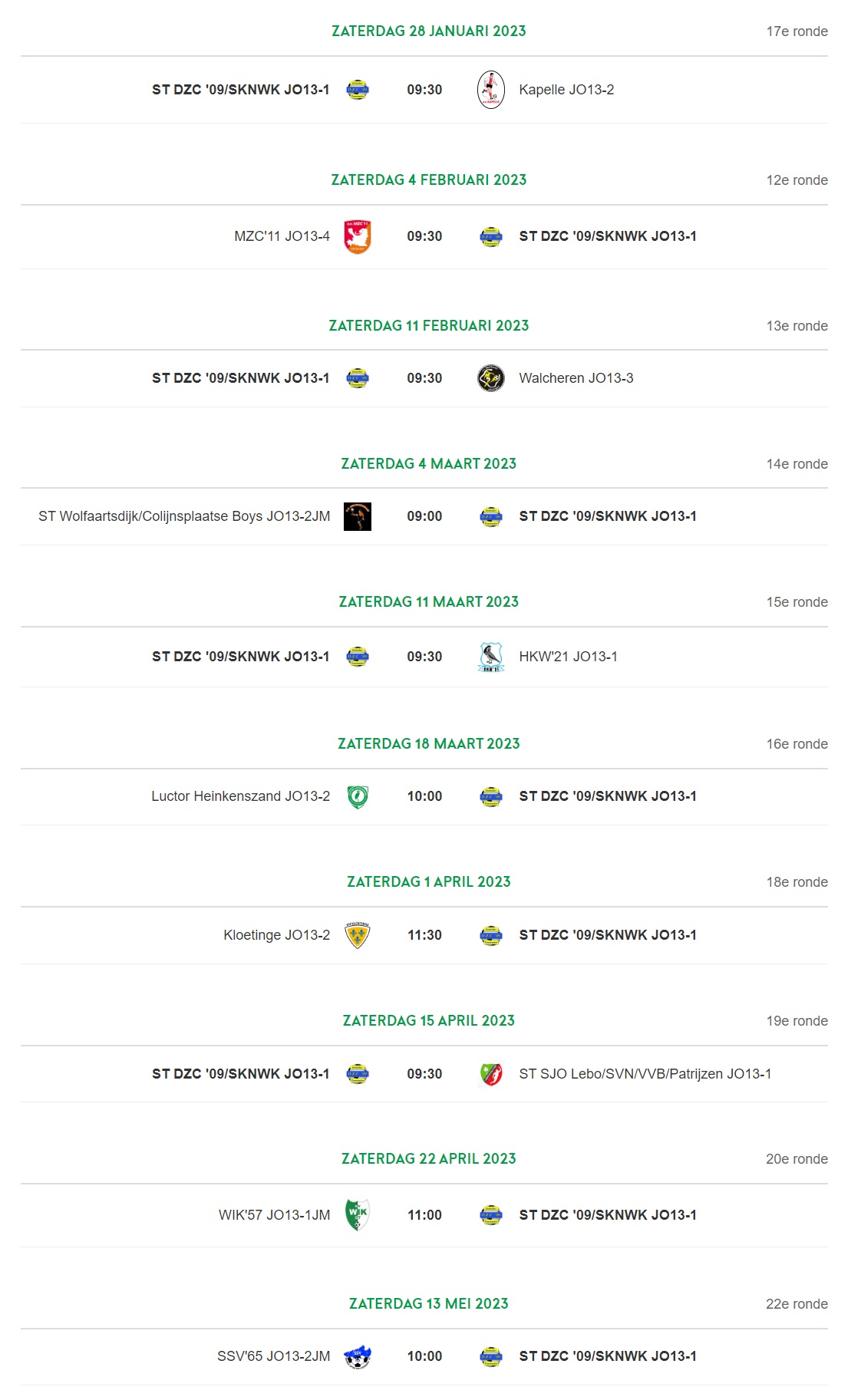Click the green WIK'57 club logo
The width and height of the screenshot is (851, 1400).
[x=358, y=1215]
